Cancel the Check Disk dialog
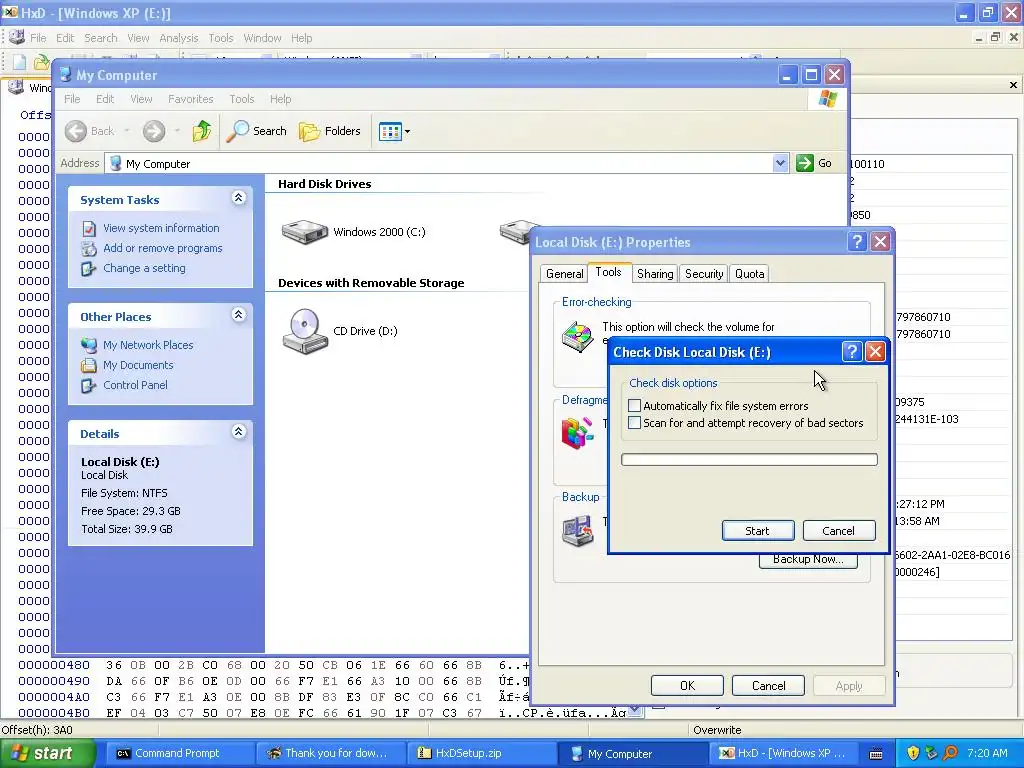 pos(839,531)
